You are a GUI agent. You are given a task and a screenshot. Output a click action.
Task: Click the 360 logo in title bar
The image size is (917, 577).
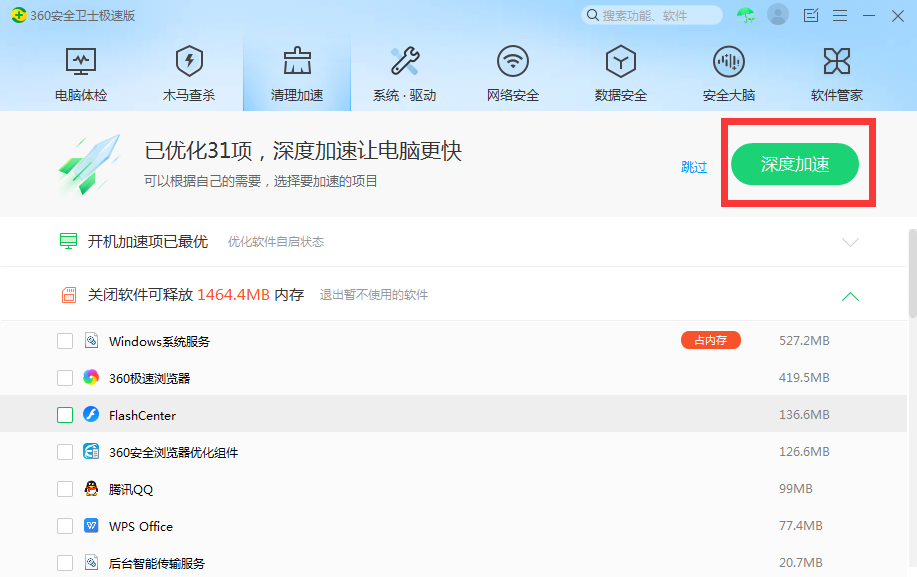19,15
